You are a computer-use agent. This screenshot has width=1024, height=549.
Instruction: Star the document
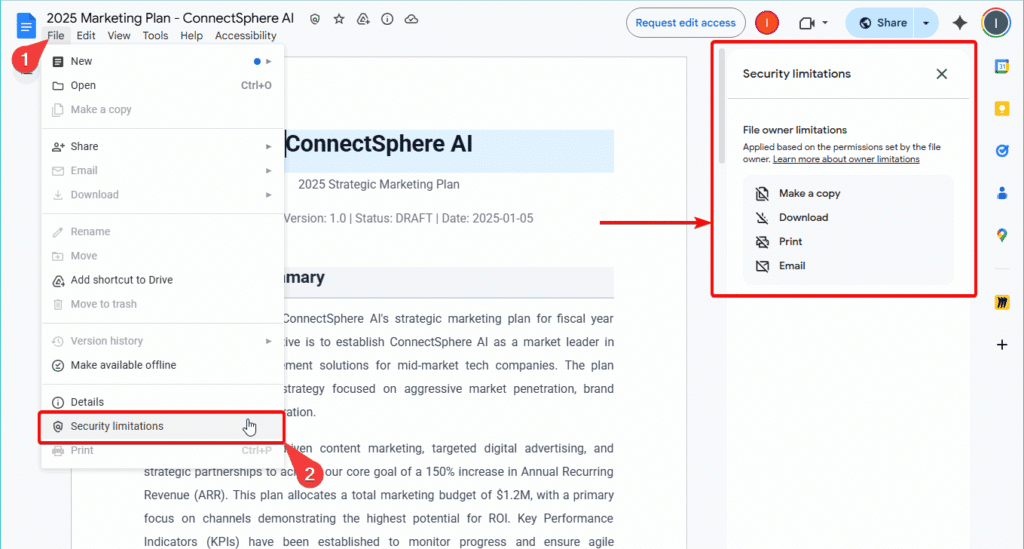pos(339,19)
